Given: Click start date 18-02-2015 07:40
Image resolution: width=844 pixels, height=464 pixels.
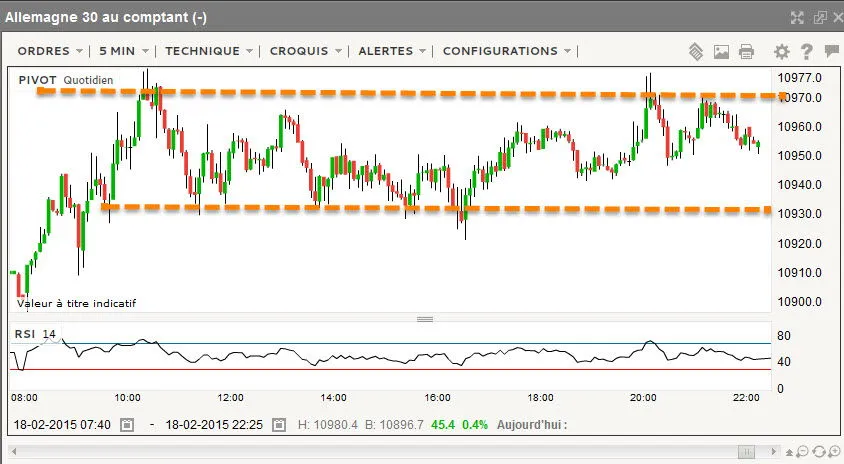Looking at the screenshot, I should click(62, 425).
